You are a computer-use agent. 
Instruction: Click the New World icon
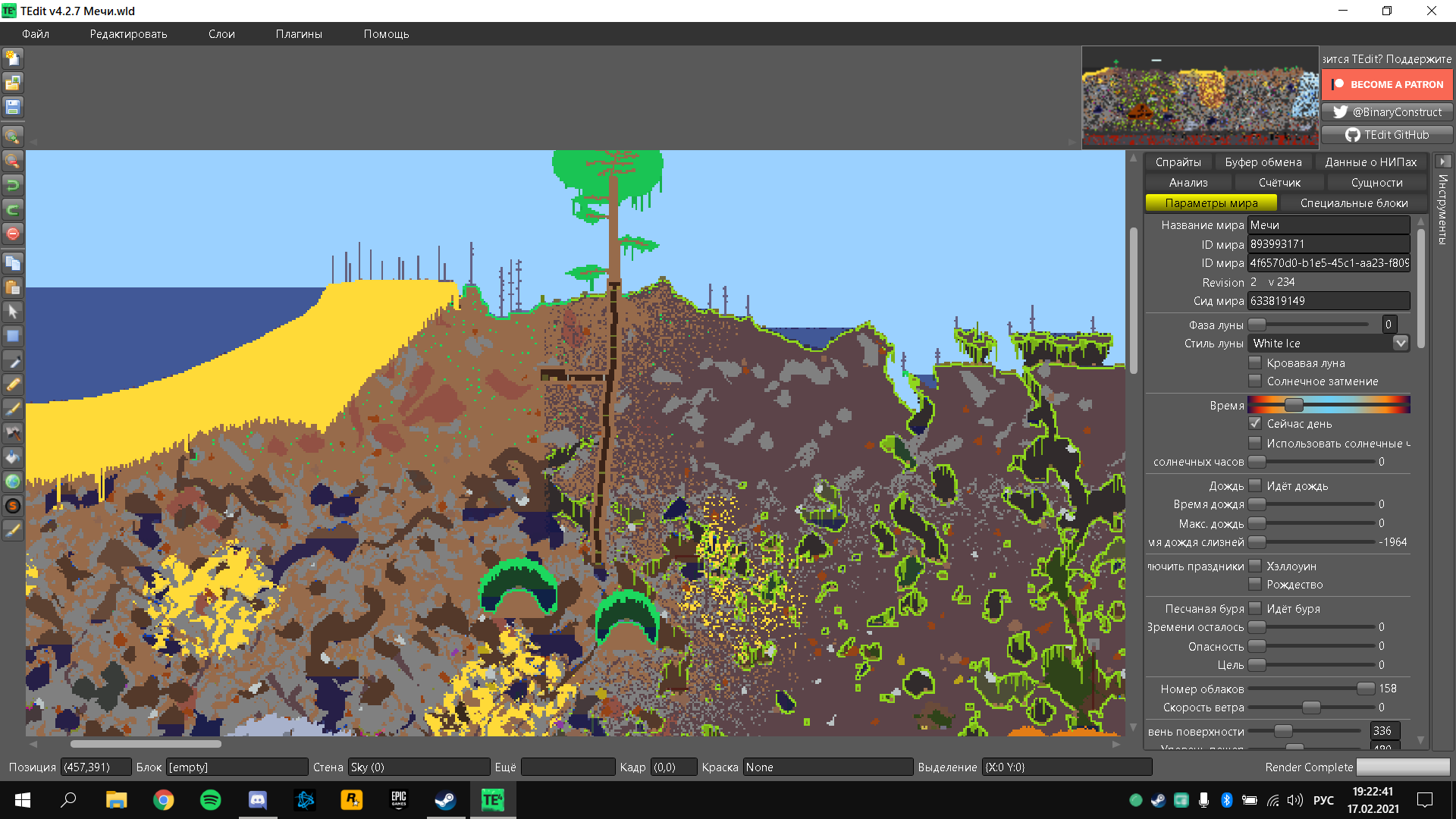pyautogui.click(x=13, y=58)
